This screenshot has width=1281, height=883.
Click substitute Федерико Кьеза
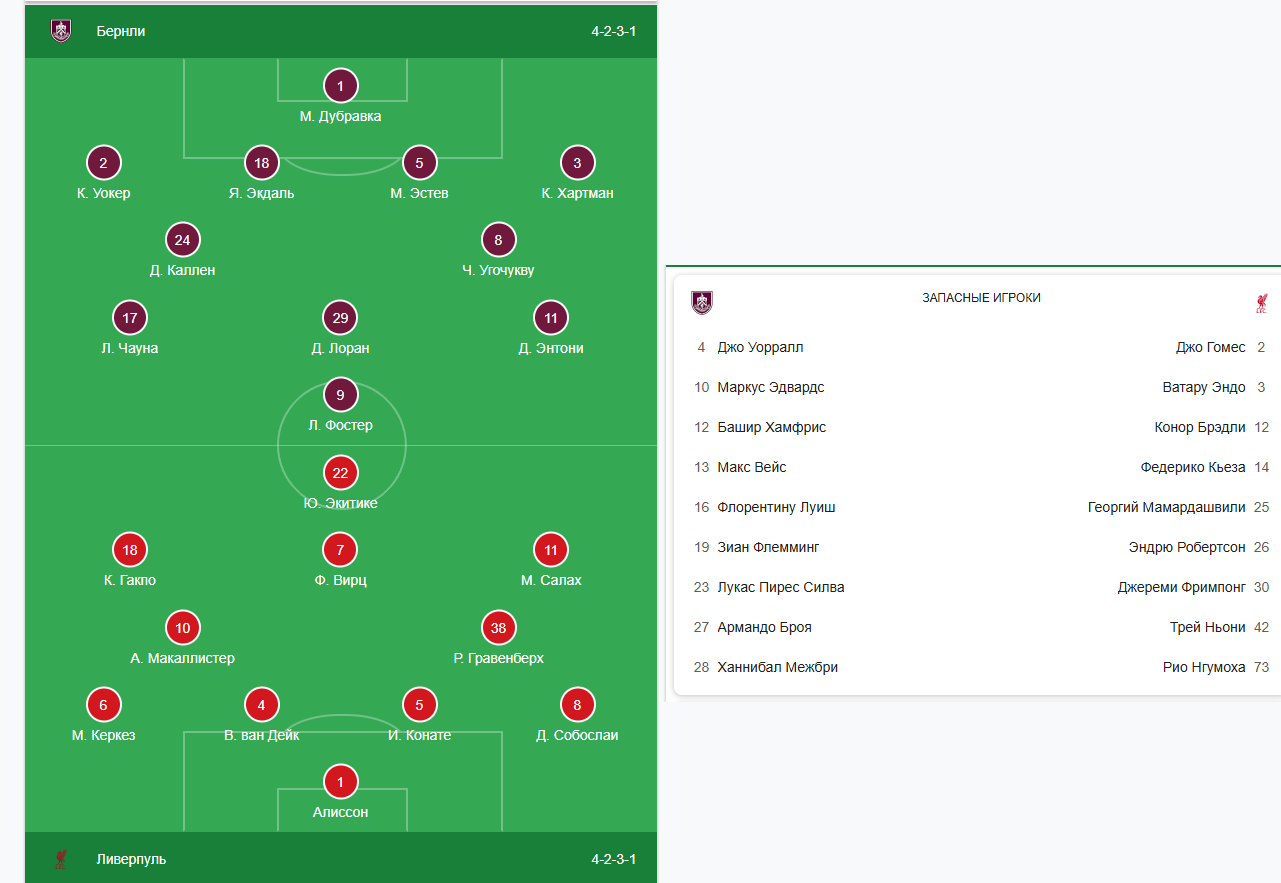click(1192, 467)
